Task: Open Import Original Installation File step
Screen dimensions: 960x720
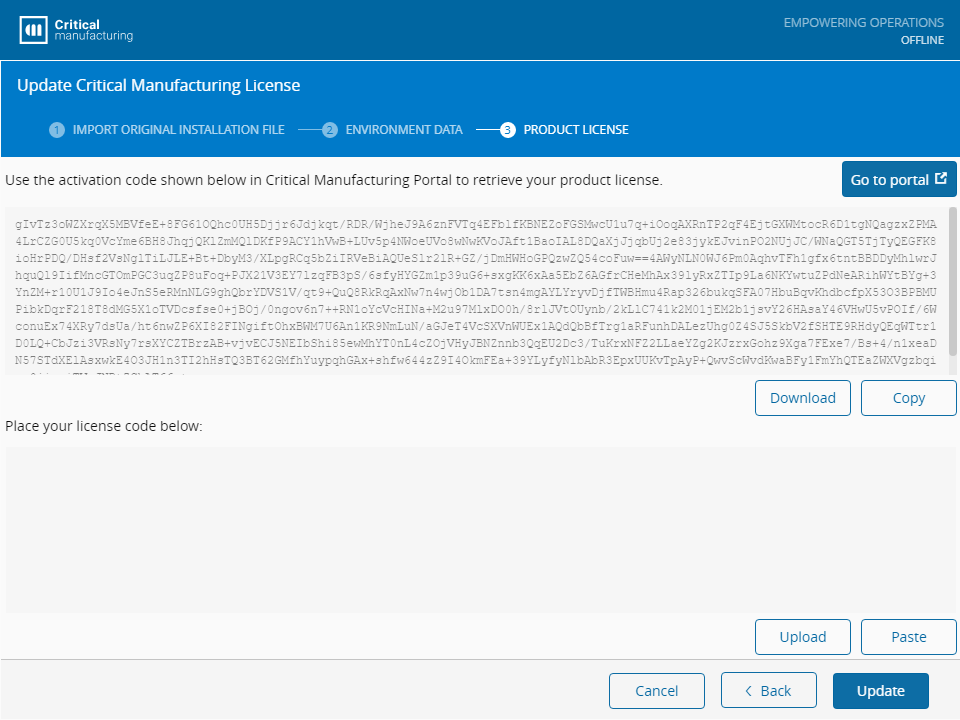Action: 178,130
